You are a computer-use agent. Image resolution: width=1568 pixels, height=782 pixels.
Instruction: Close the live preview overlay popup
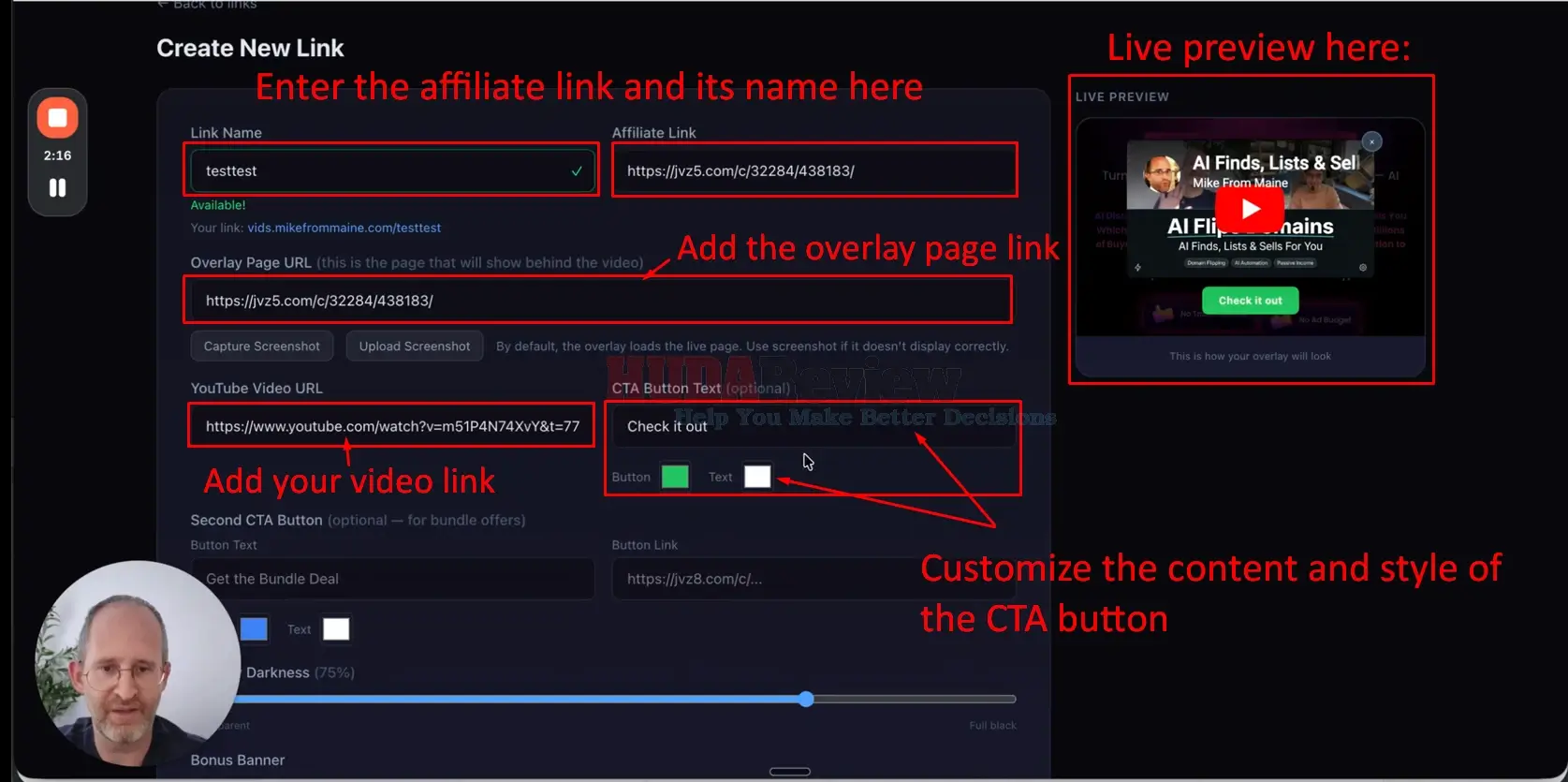(x=1371, y=141)
